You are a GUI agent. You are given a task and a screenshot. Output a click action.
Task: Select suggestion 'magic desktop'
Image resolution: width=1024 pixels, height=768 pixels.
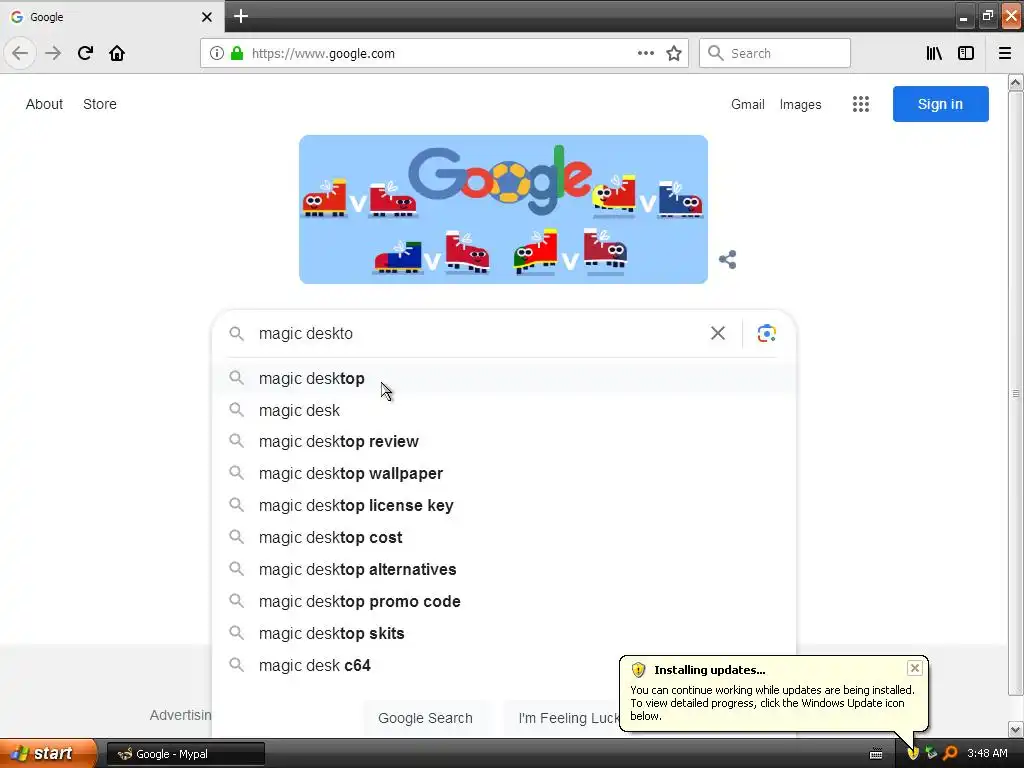504,378
